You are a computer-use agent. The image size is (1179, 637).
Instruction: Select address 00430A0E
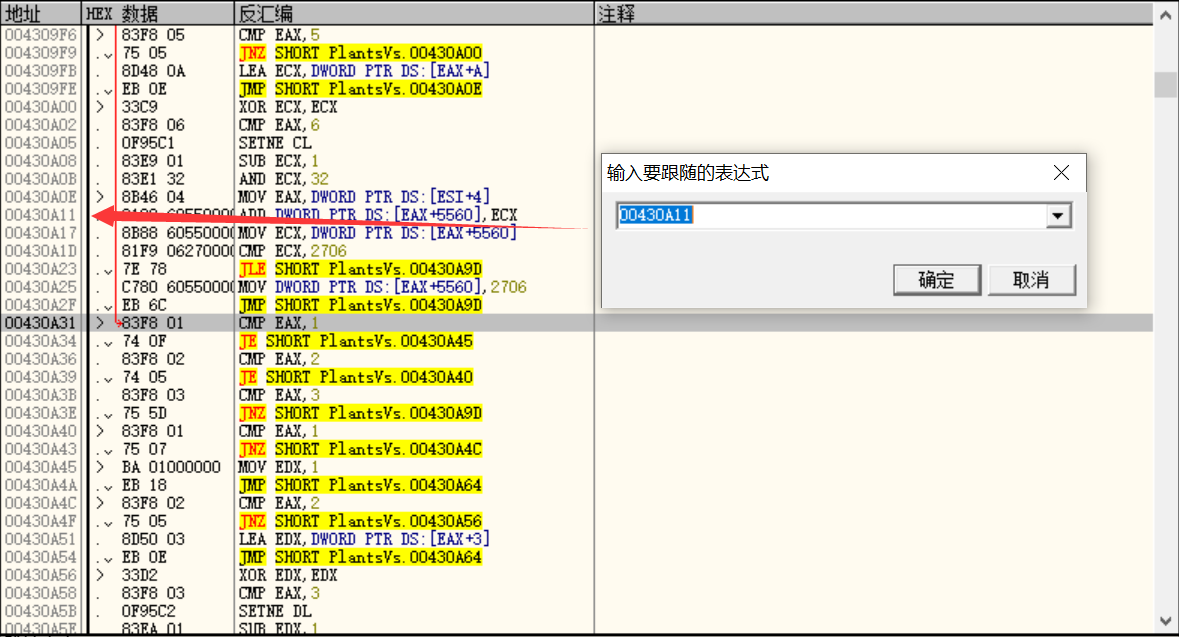tap(41, 197)
